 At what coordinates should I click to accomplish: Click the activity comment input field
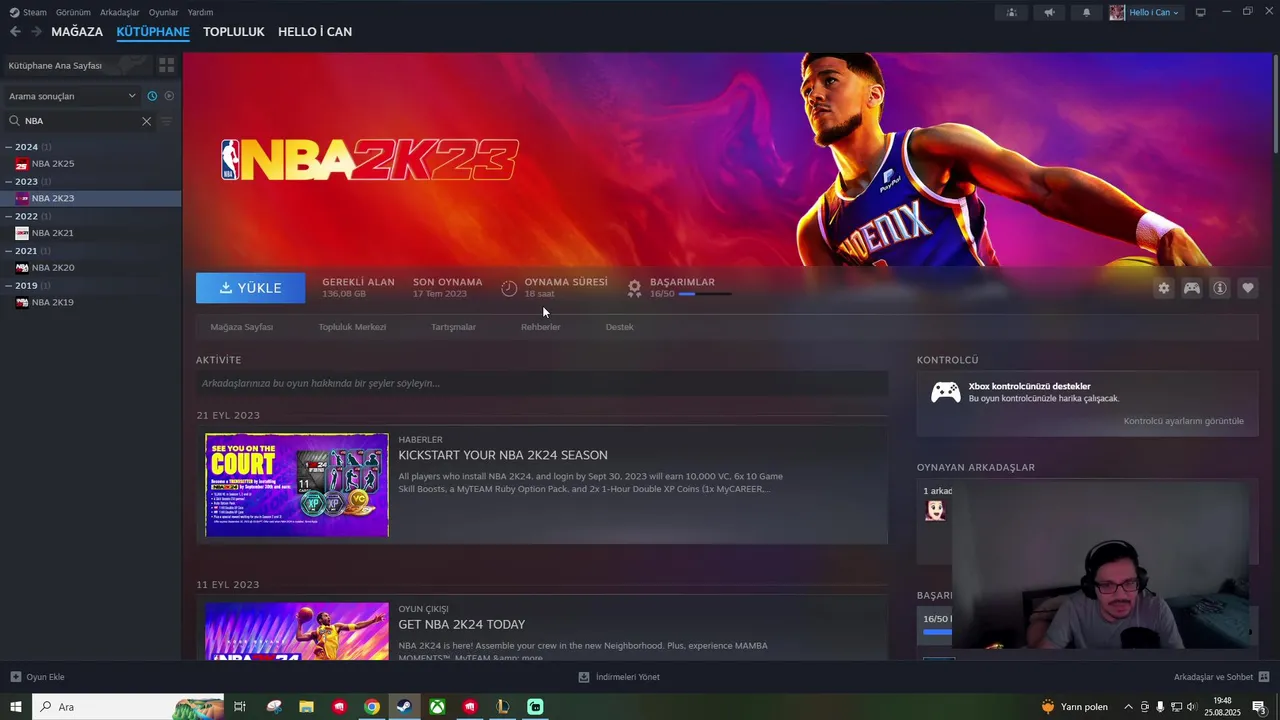542,383
